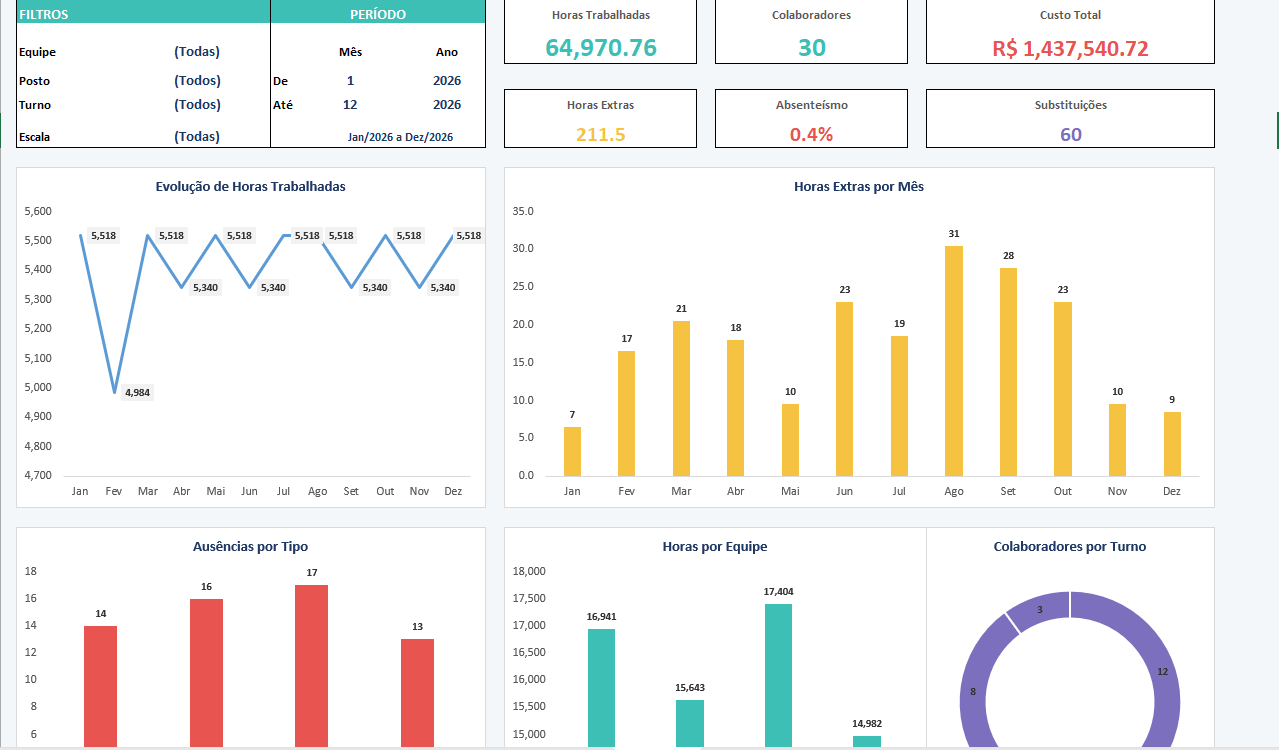
Task: Select the year 2026 in the Até row
Action: (447, 104)
